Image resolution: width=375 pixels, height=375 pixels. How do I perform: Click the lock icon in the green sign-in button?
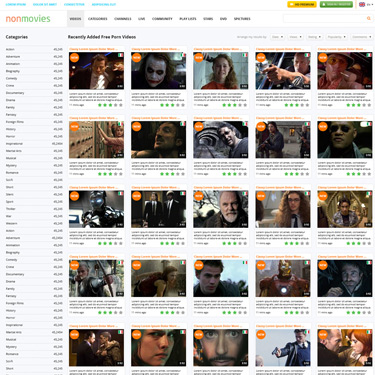[324, 4]
